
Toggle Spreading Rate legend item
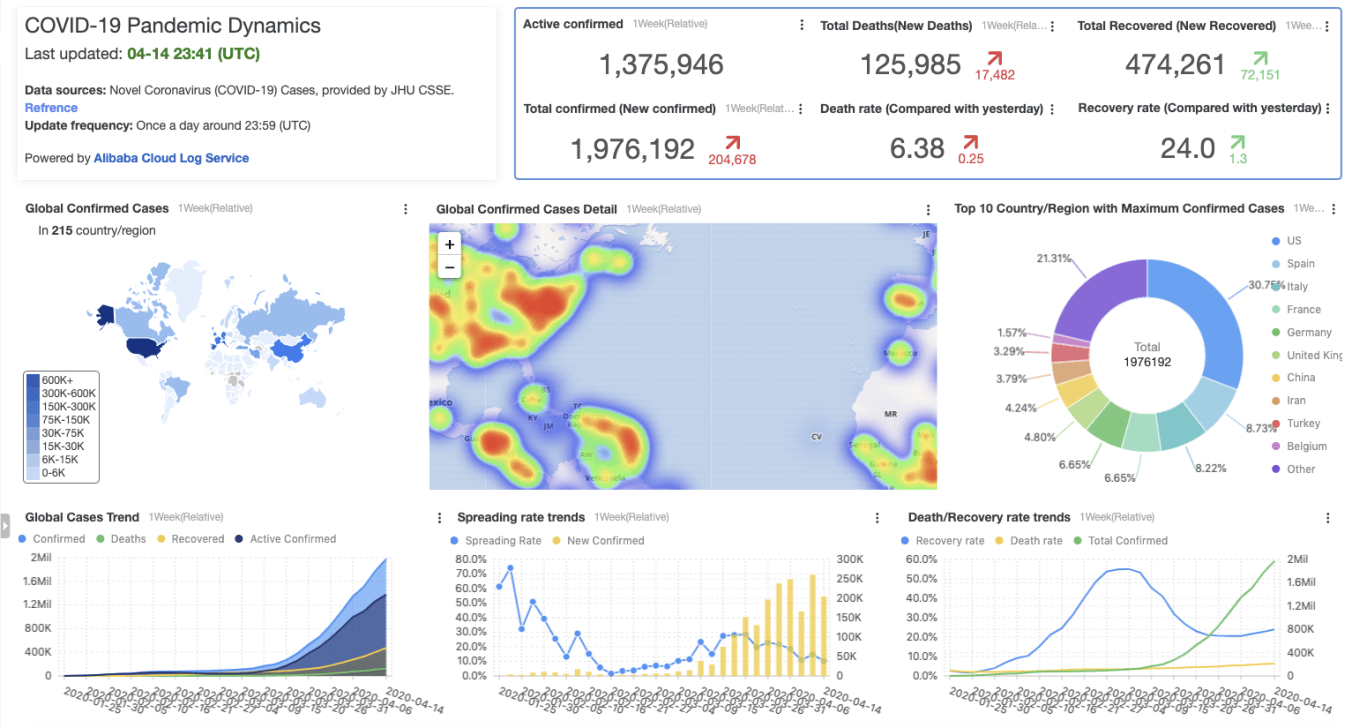[496, 541]
